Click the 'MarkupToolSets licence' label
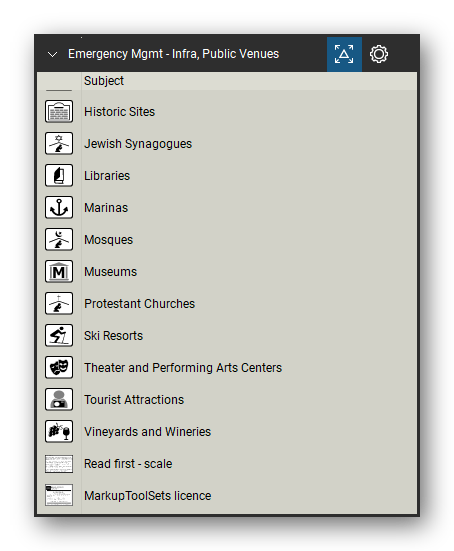Screen dimensions: 454x551 point(148,495)
